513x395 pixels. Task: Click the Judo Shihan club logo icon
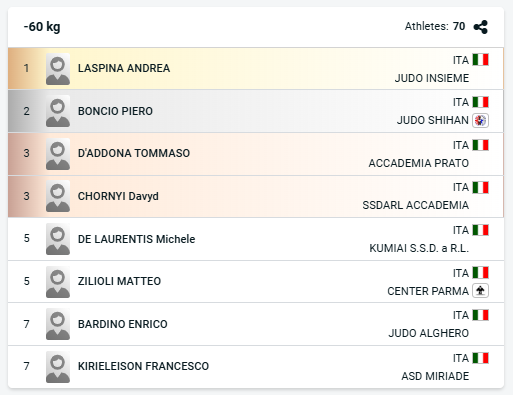click(480, 120)
